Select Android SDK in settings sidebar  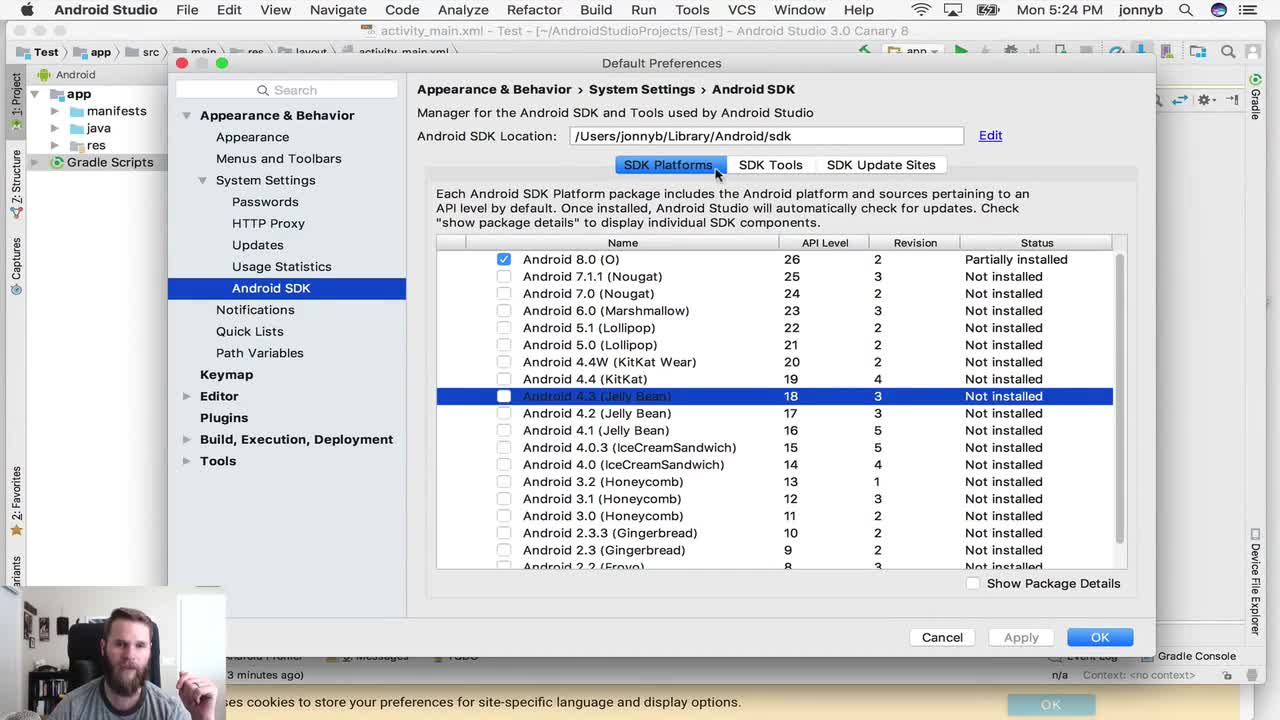(x=287, y=288)
